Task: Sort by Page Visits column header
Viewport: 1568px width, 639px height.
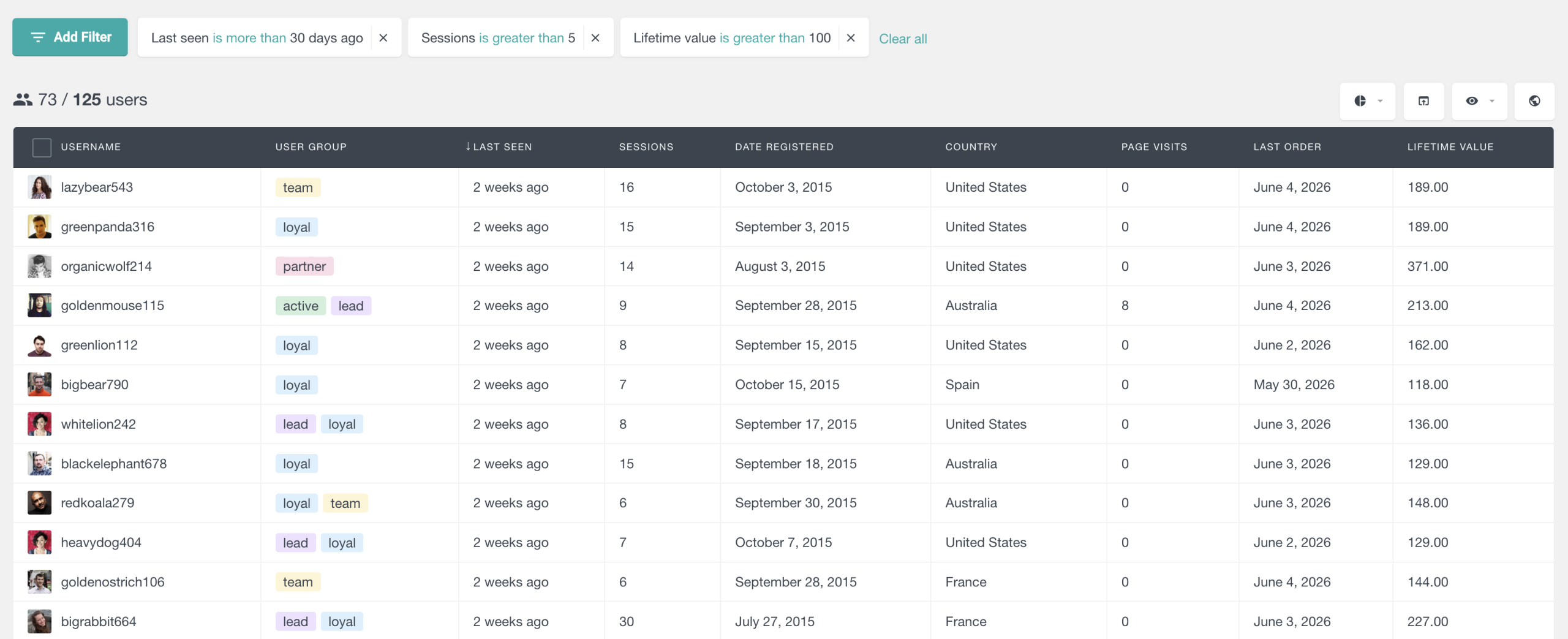Action: coord(1154,147)
